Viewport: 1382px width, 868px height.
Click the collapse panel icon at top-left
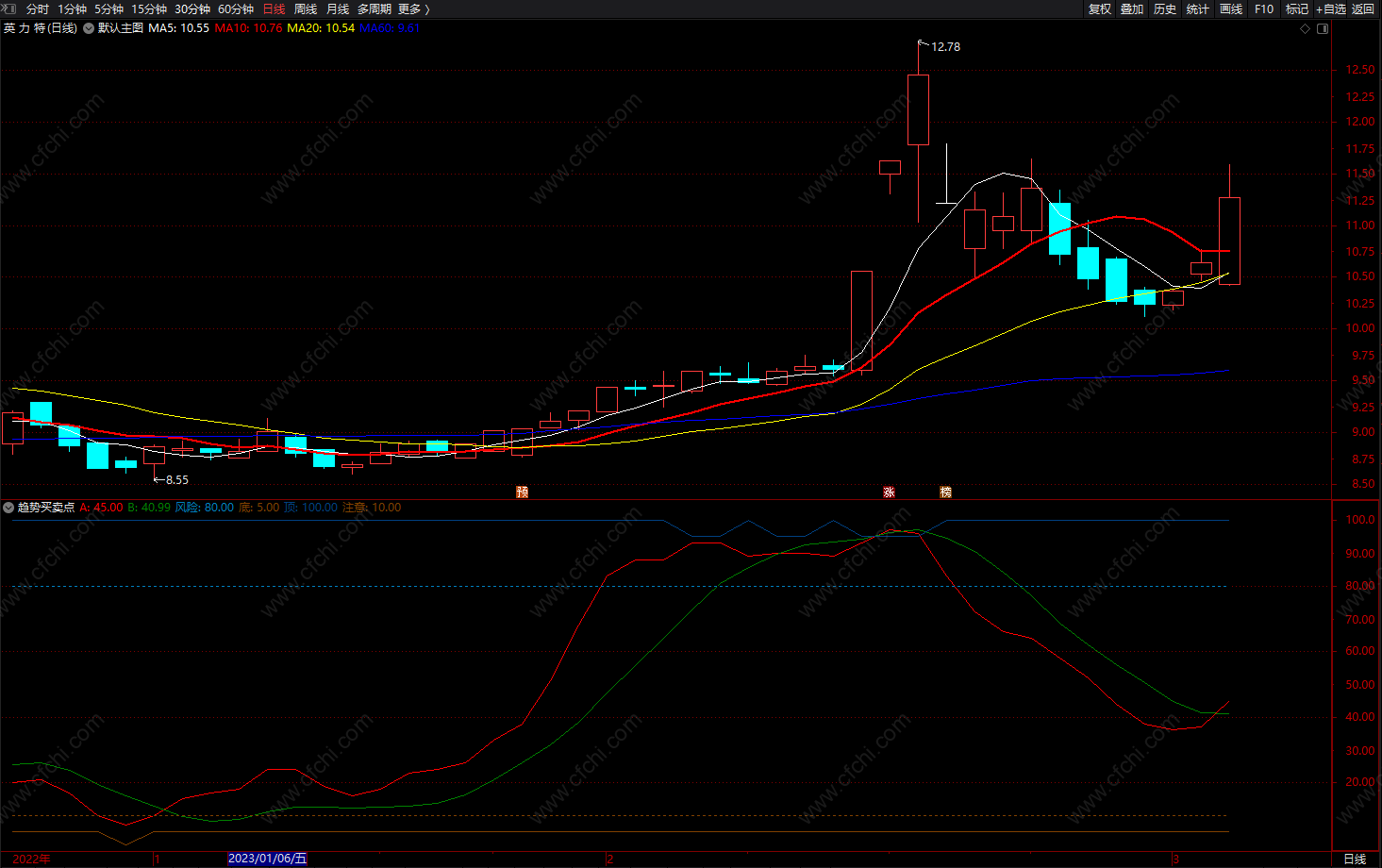9,8
